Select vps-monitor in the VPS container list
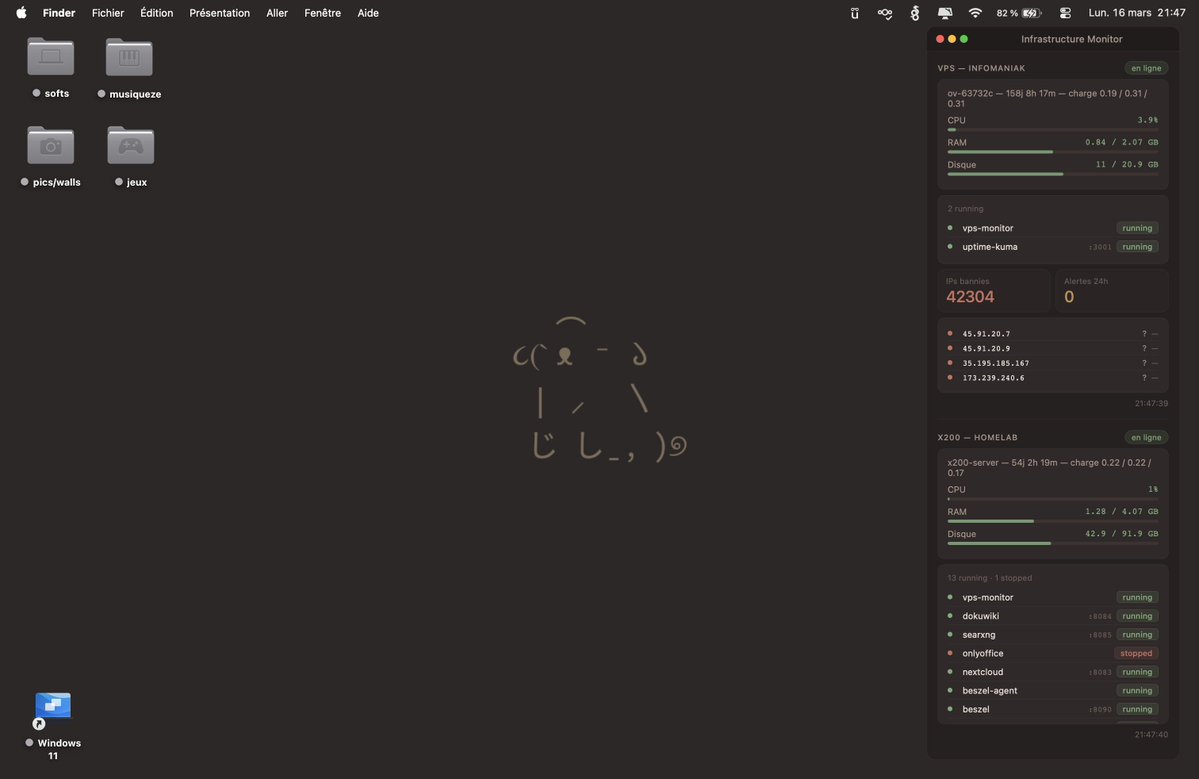 [x=1052, y=228]
